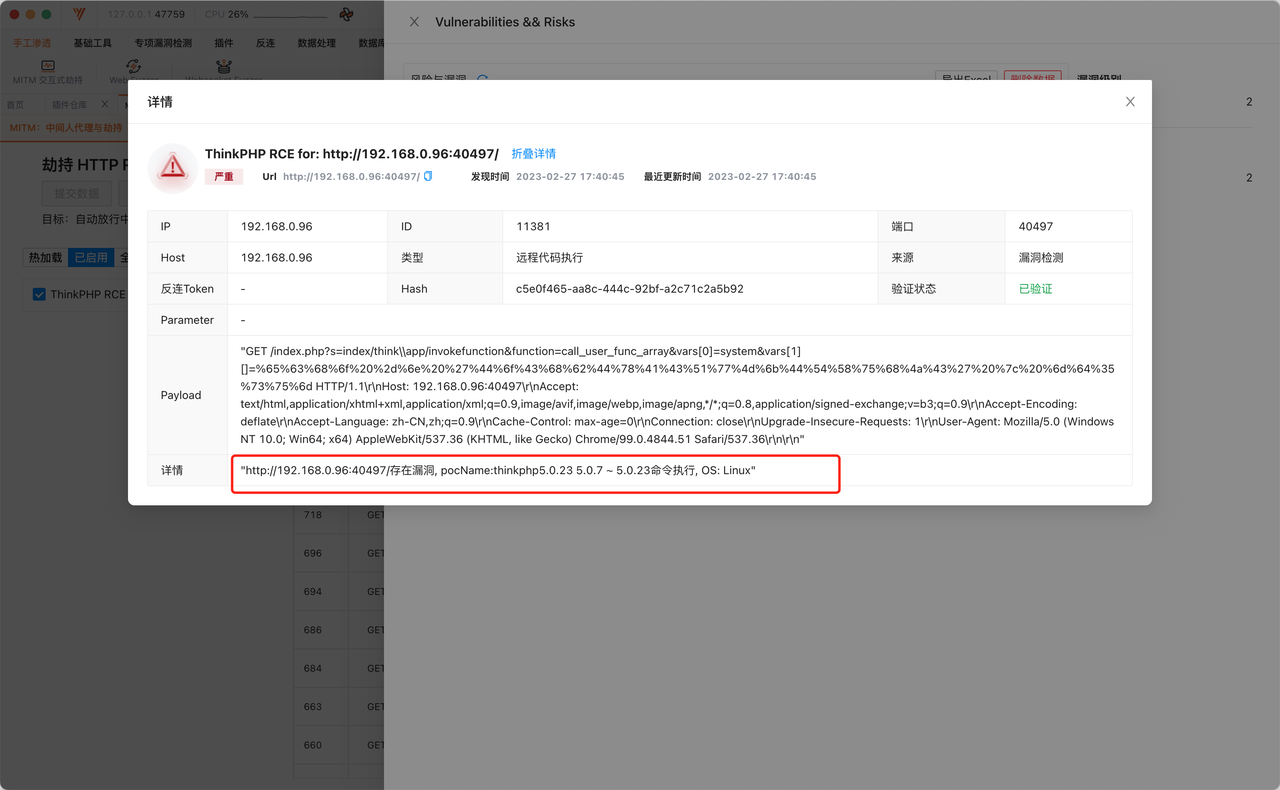Click the ThinkPHP RCE for title heading
This screenshot has width=1280, height=790.
click(x=352, y=154)
